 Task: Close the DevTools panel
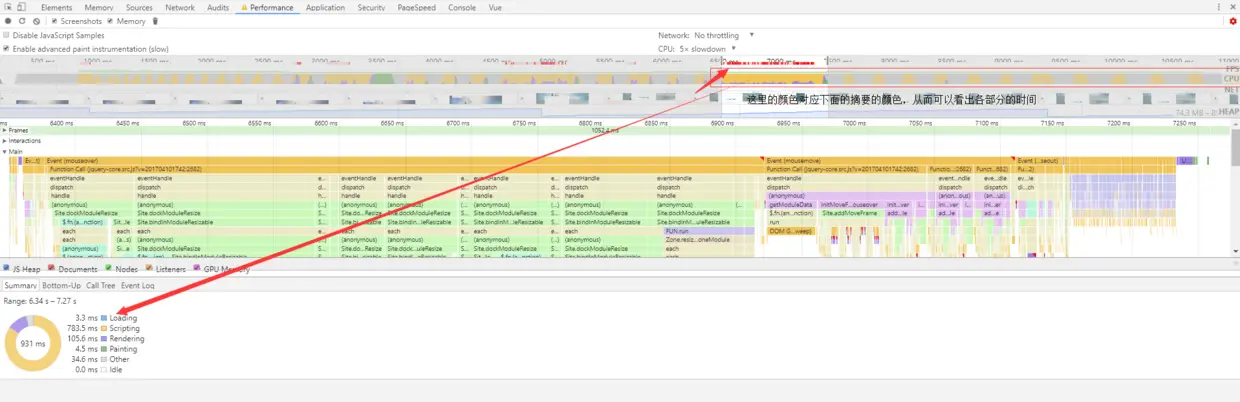(1232, 7)
